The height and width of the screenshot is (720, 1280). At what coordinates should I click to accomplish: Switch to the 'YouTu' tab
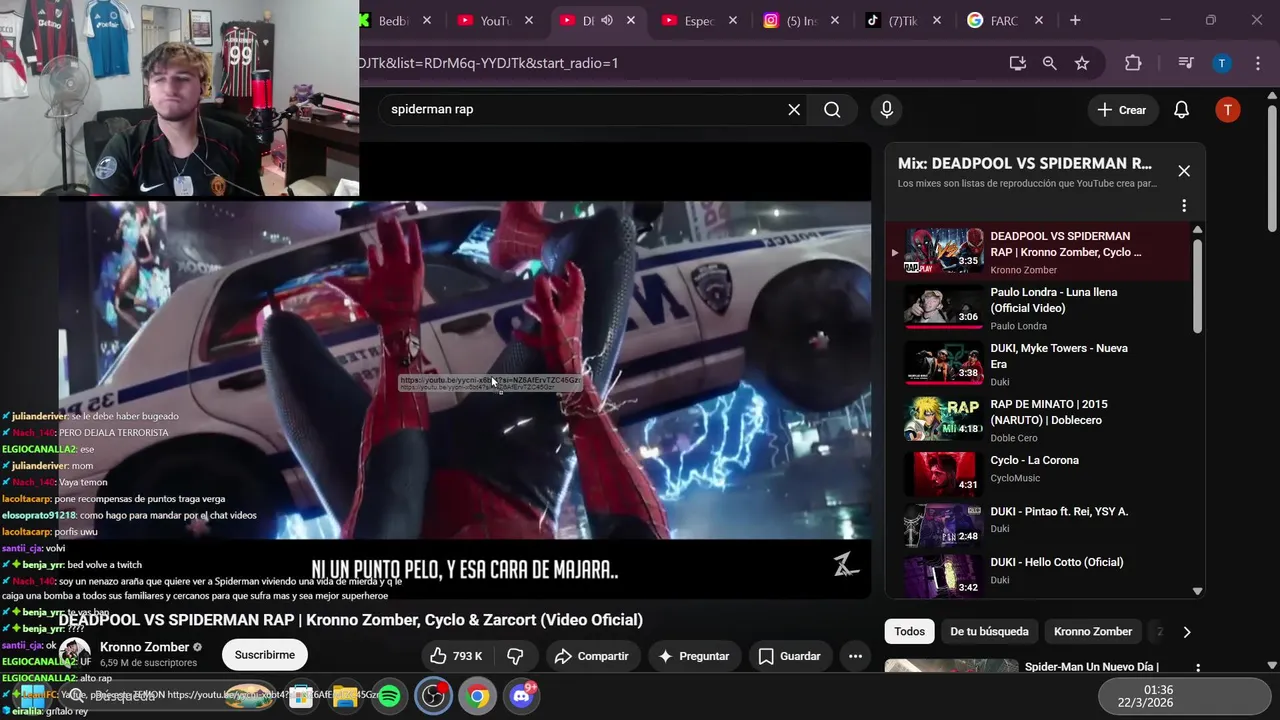(484, 20)
